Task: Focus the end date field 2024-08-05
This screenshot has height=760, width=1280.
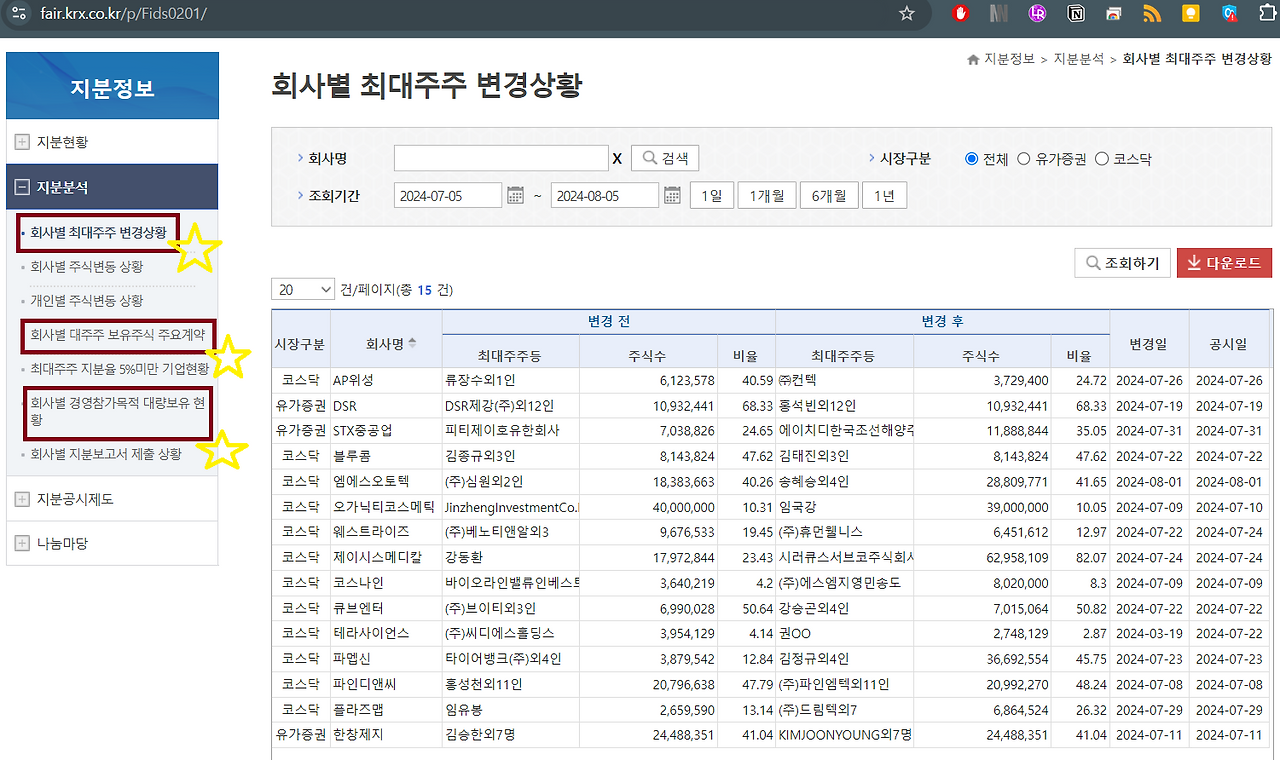Action: 605,195
